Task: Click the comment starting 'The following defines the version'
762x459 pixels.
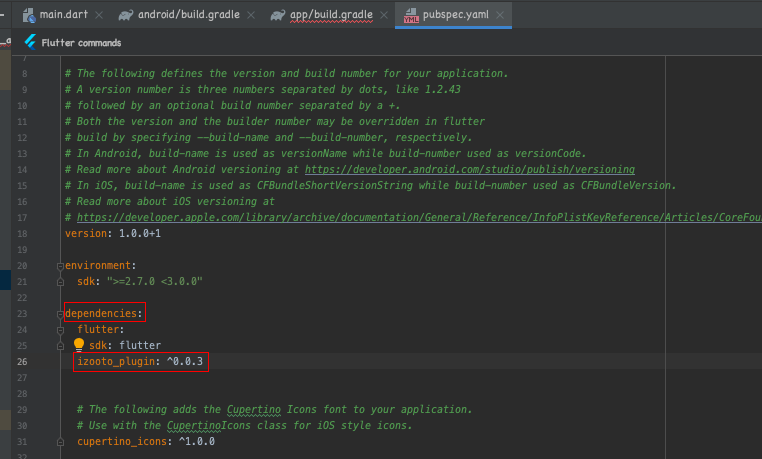Action: click(286, 73)
